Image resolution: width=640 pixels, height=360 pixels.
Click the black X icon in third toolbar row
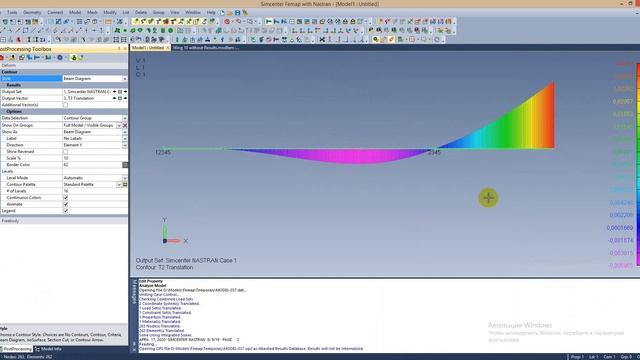[322, 40]
